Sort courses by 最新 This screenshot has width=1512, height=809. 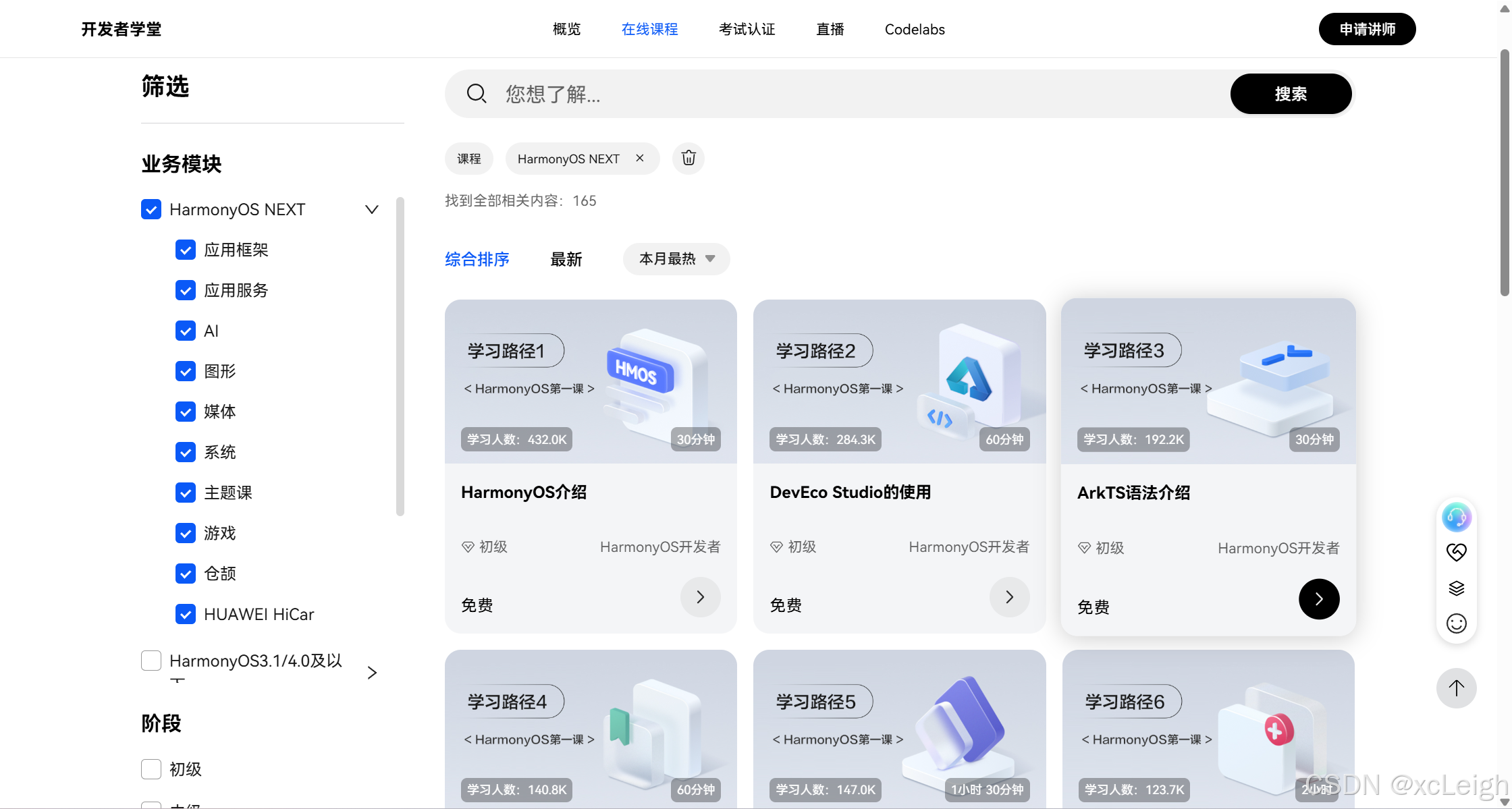pos(566,259)
